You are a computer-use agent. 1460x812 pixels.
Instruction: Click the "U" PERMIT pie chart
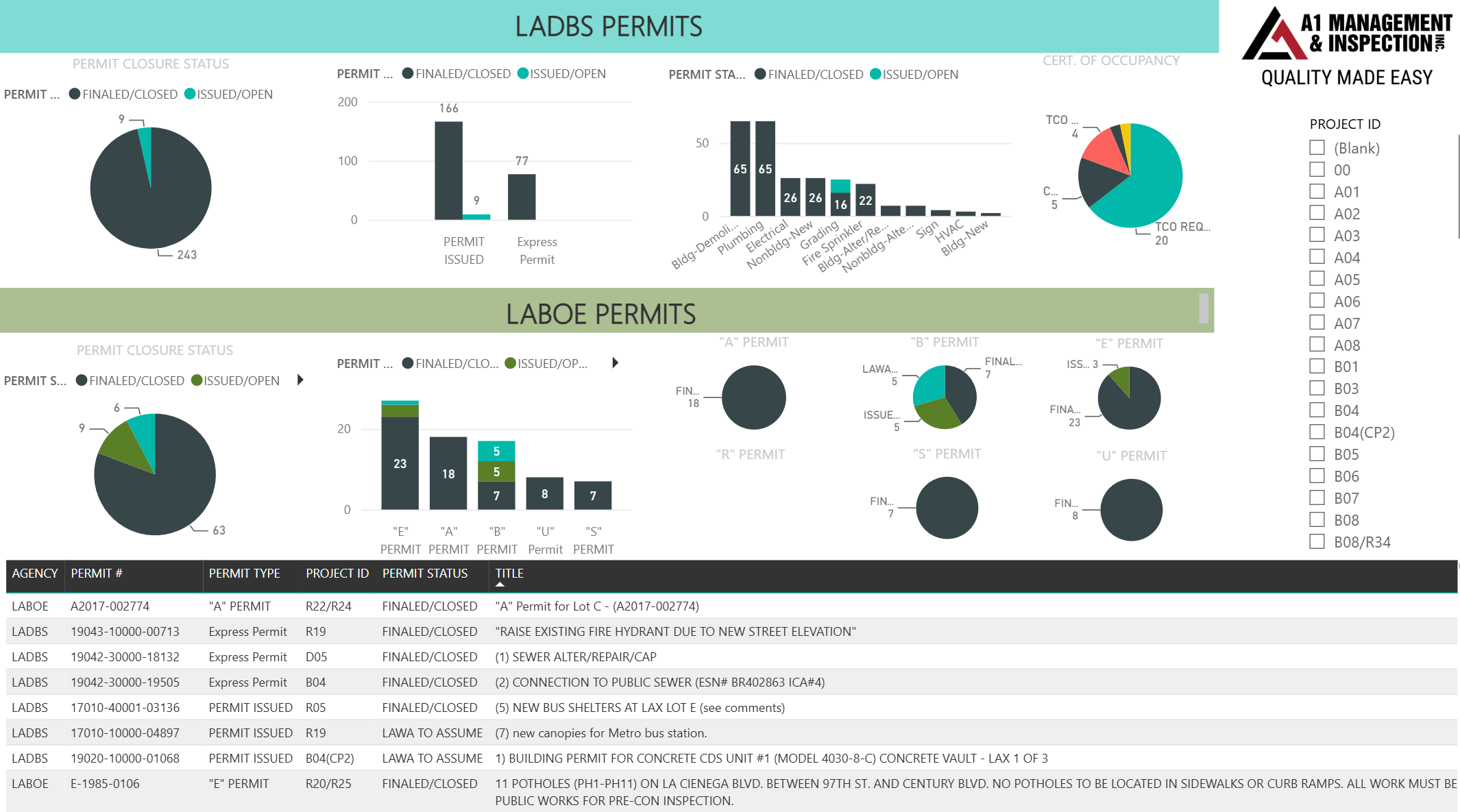[1131, 510]
